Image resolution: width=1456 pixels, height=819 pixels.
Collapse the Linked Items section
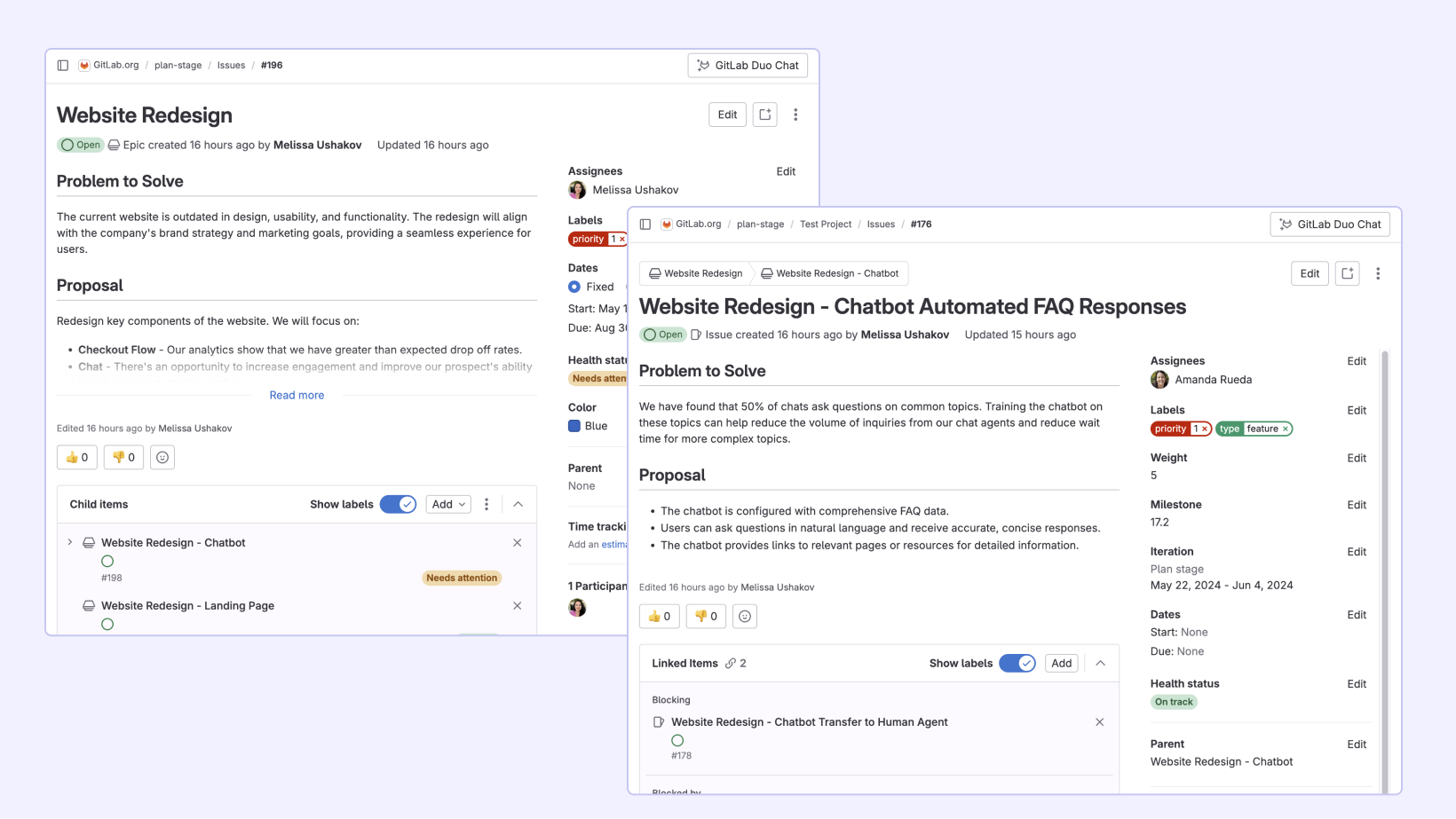[1100, 663]
